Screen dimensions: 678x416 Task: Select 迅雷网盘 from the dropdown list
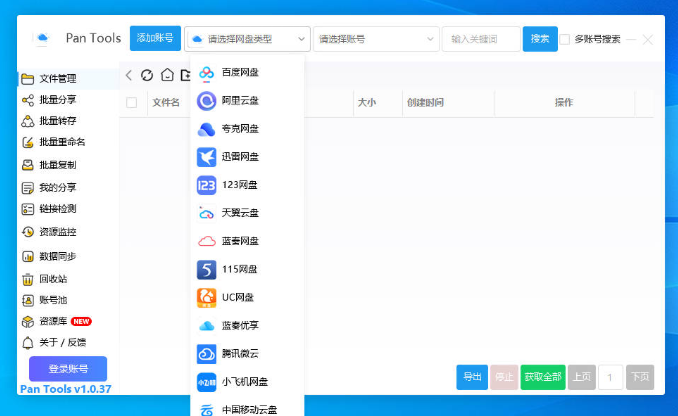tap(247, 157)
